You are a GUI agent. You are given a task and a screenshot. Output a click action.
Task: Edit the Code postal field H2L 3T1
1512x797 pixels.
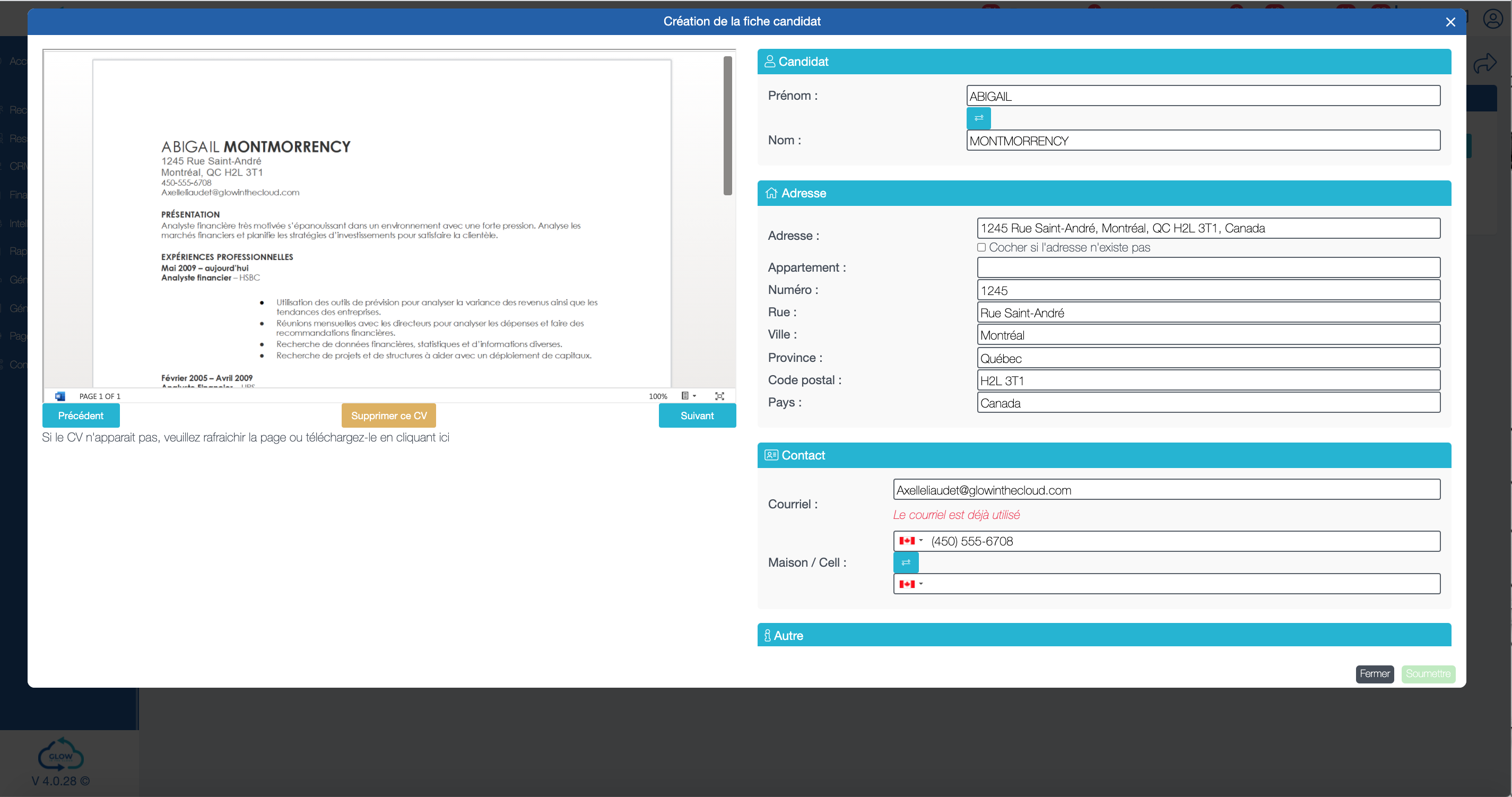tap(1209, 380)
